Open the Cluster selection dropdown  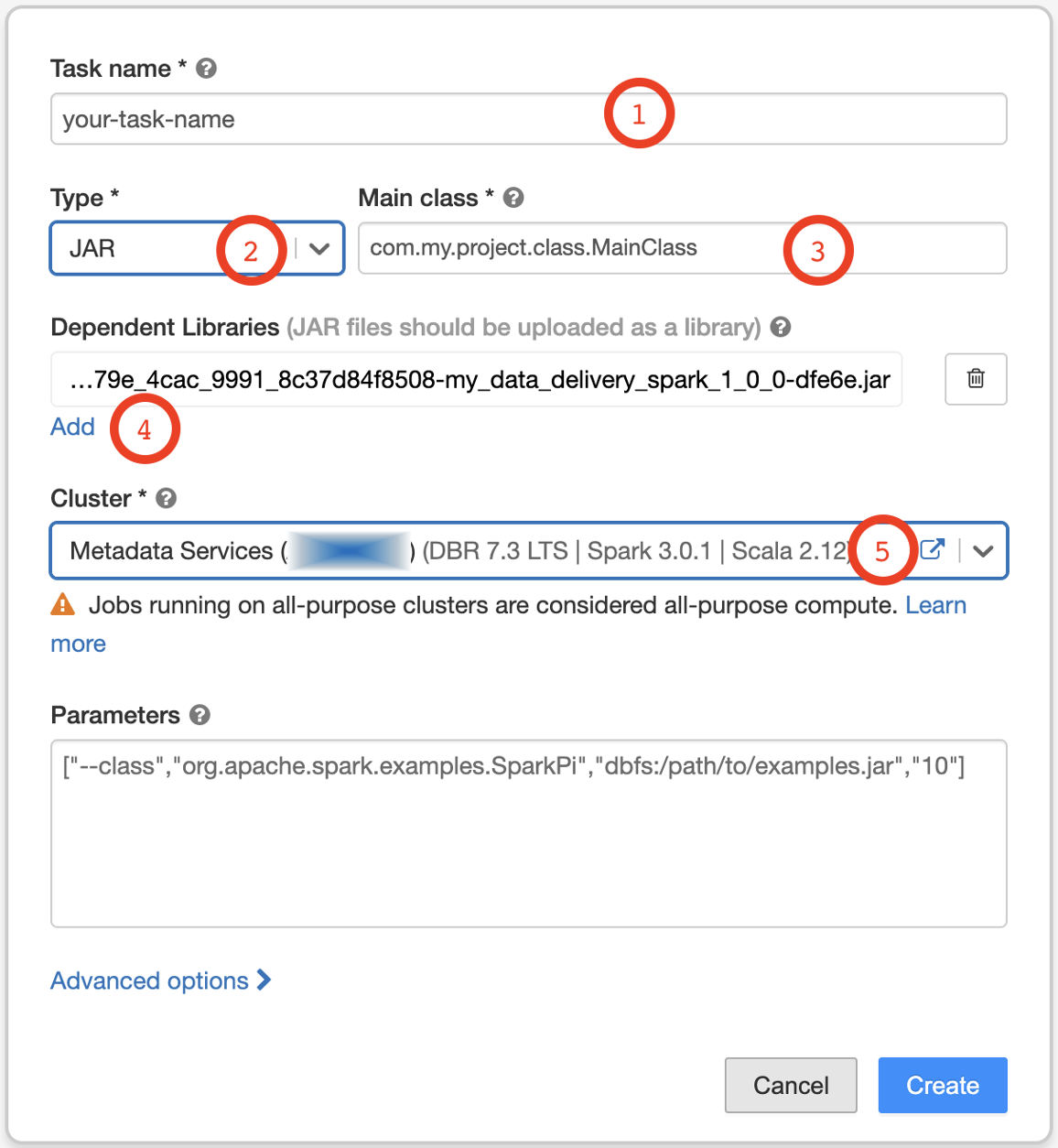click(983, 550)
